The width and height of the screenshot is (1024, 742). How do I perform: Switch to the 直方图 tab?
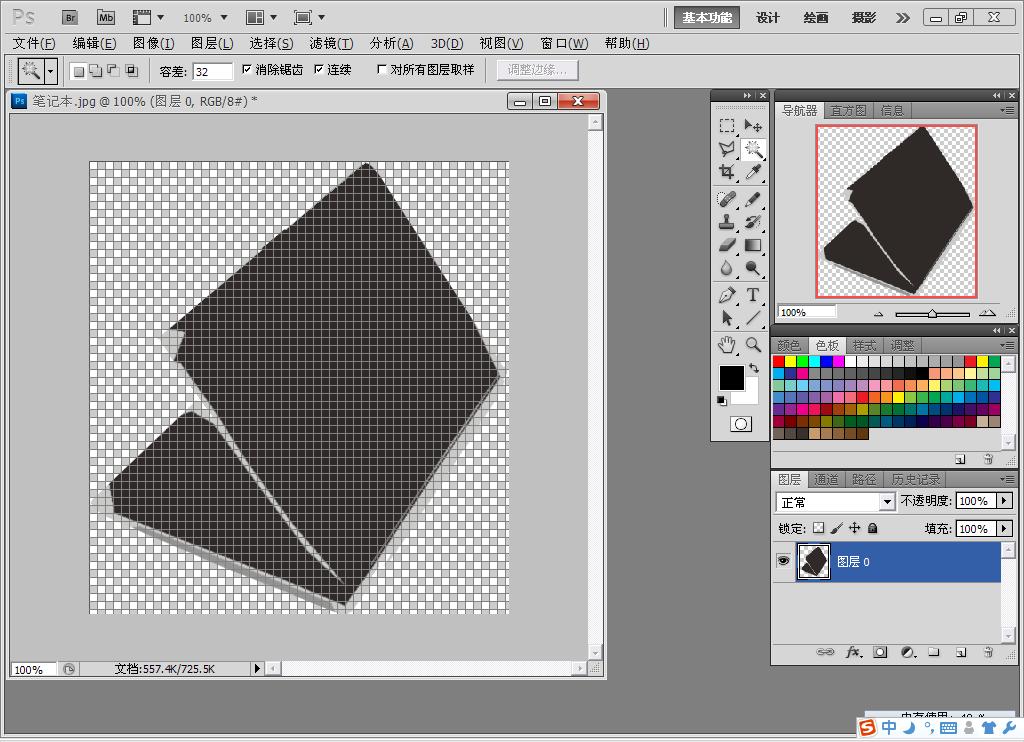click(848, 110)
